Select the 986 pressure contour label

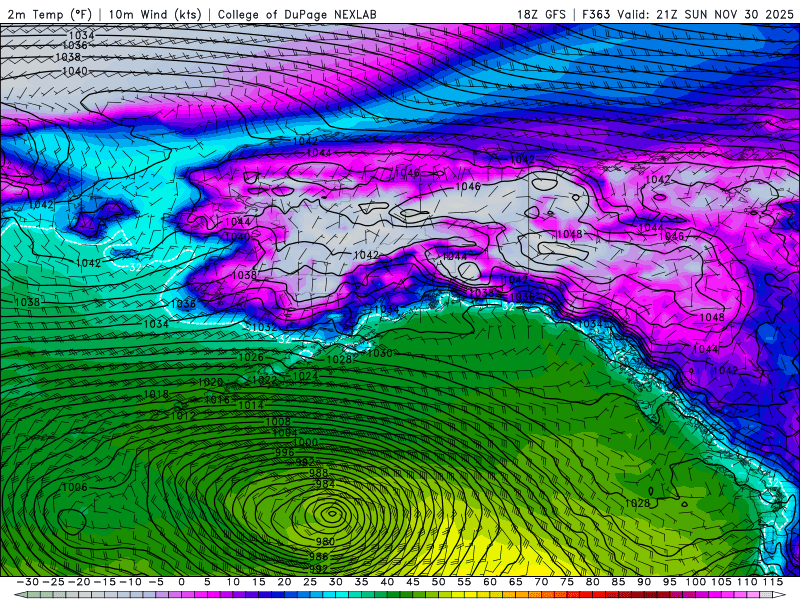319,557
